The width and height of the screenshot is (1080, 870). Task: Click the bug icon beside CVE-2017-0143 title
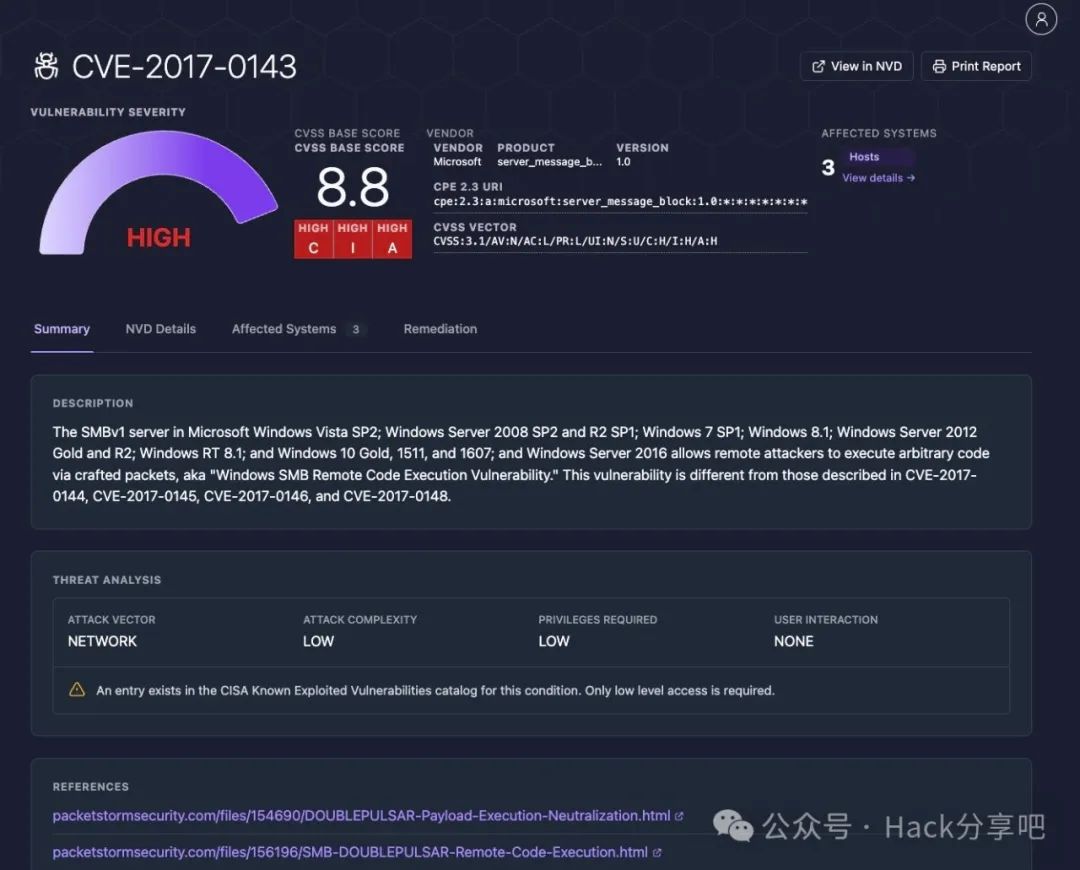point(46,67)
